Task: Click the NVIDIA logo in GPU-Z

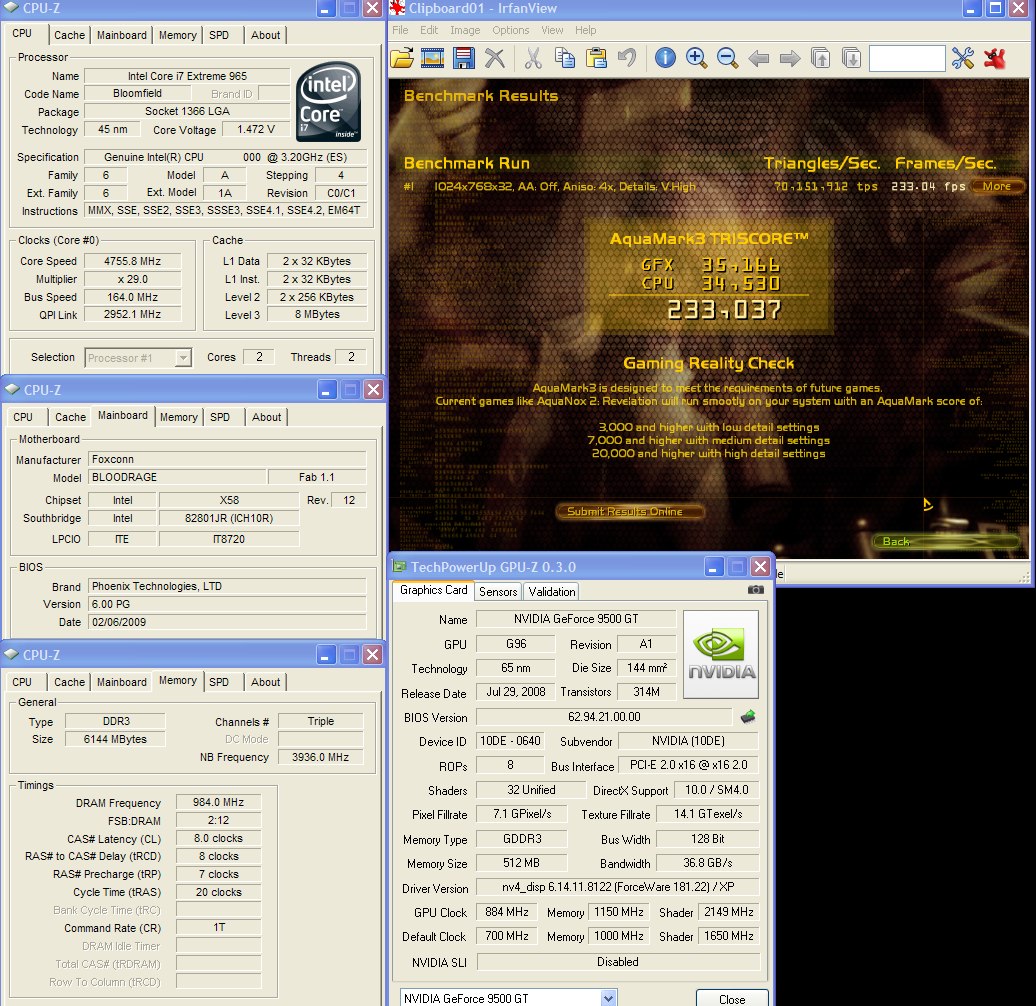Action: 721,655
